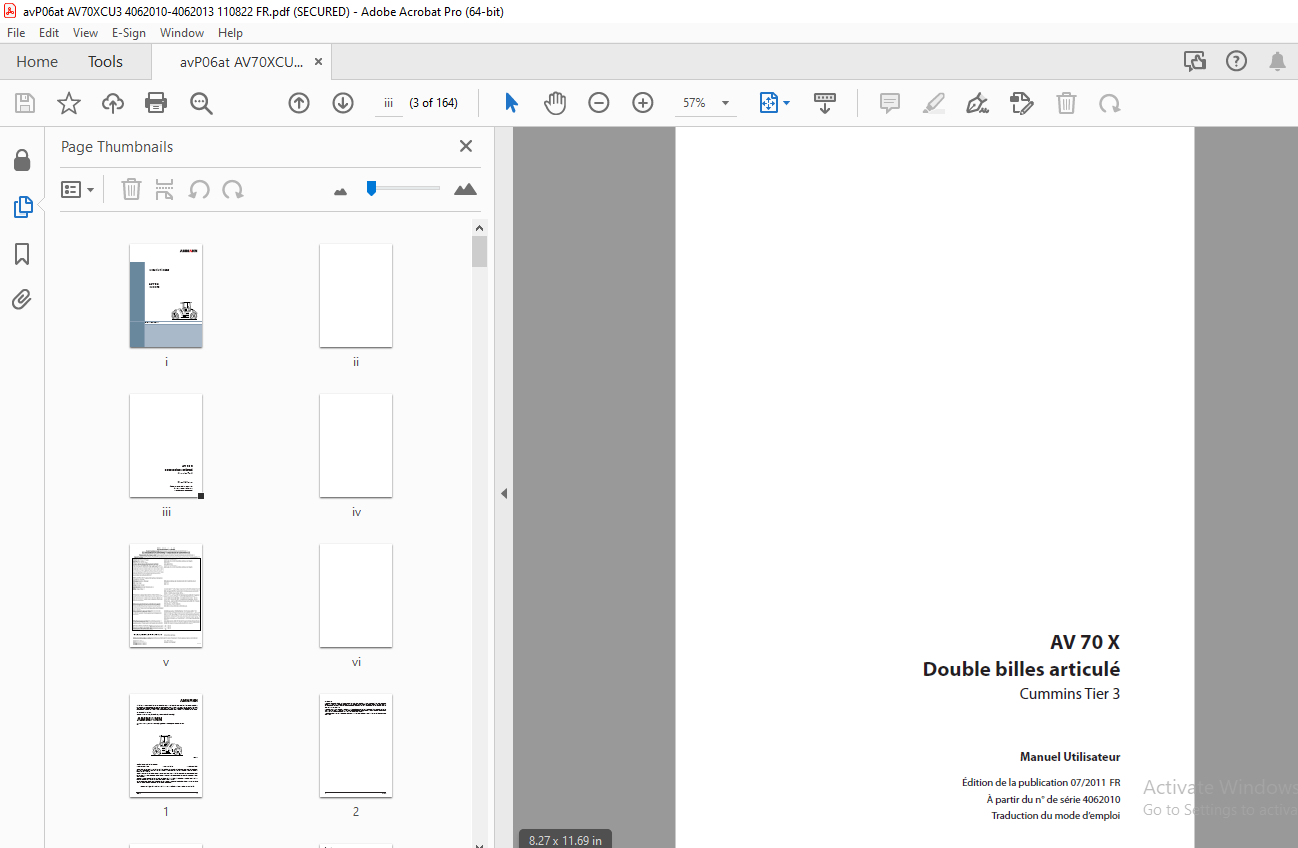Click the 57% zoom value field
The image size is (1298, 848).
point(694,103)
